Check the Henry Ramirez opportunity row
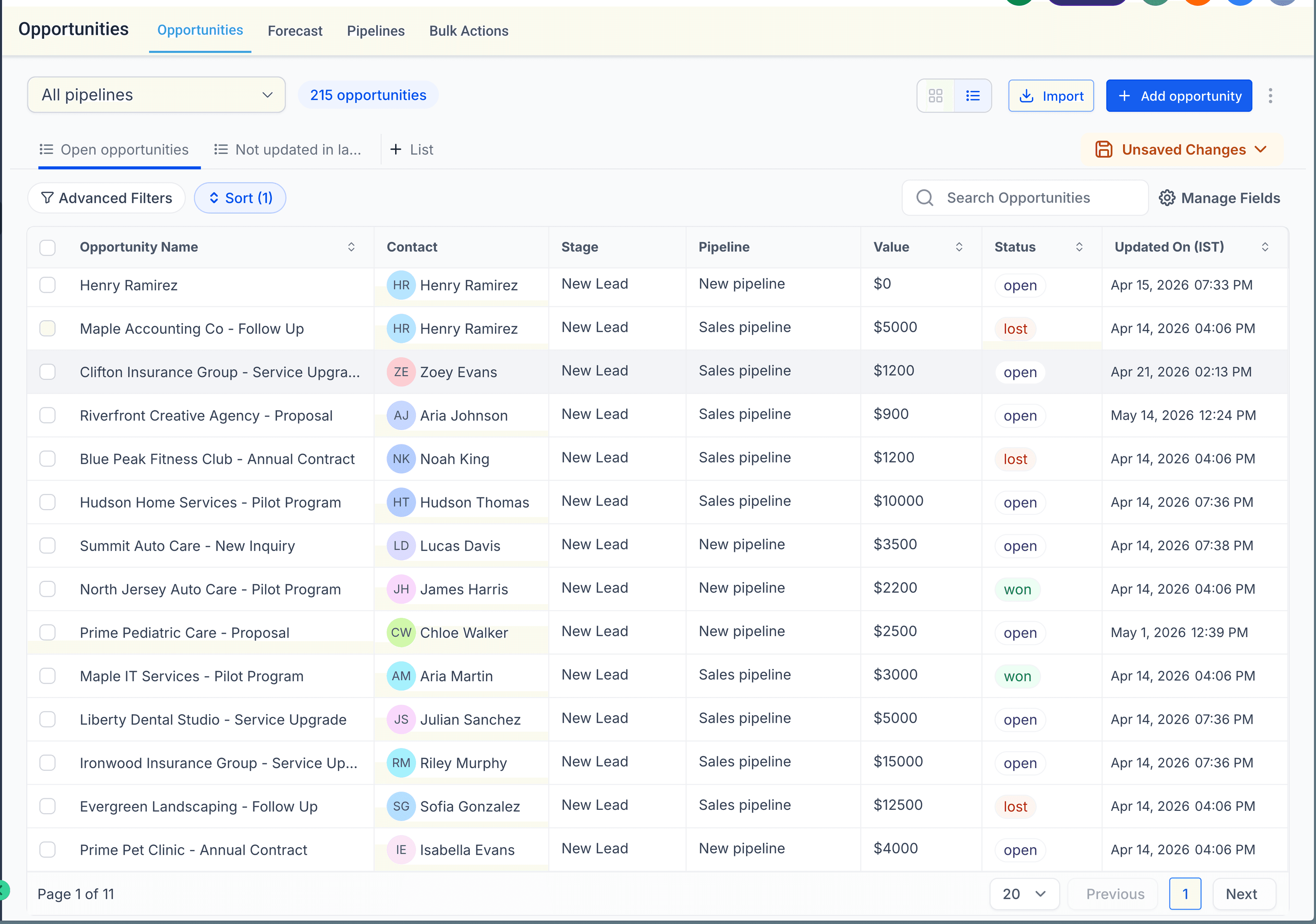1316x924 pixels. (48, 285)
